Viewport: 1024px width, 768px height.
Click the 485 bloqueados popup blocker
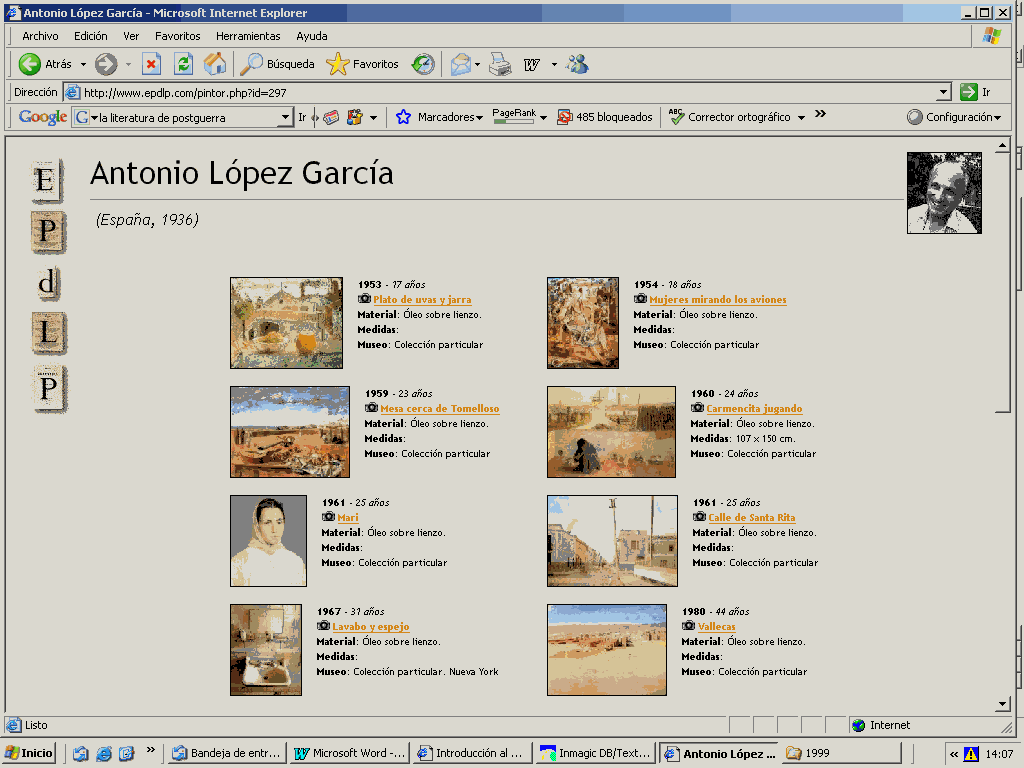click(605, 117)
